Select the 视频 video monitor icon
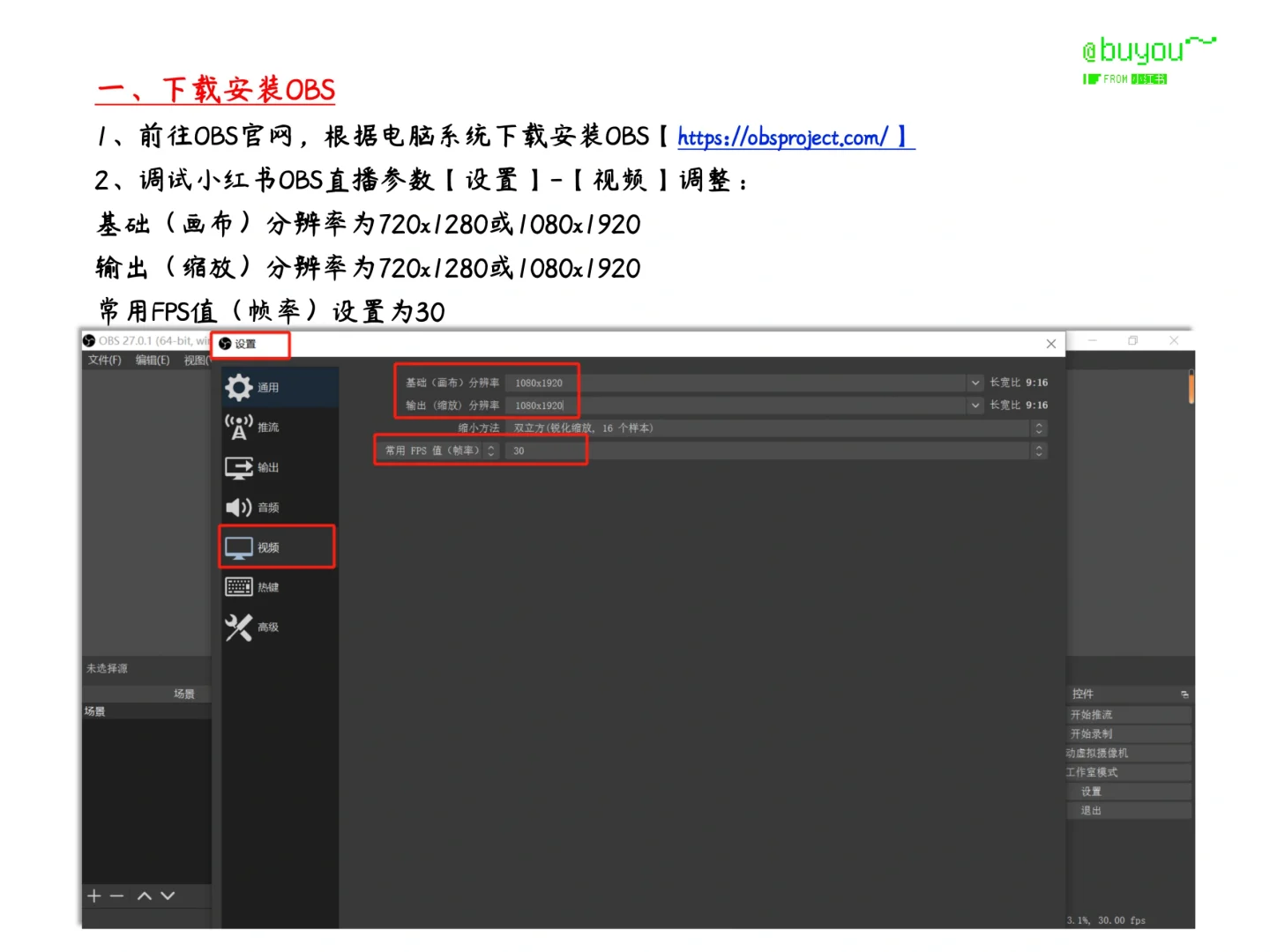The width and height of the screenshot is (1270, 952). tap(238, 547)
